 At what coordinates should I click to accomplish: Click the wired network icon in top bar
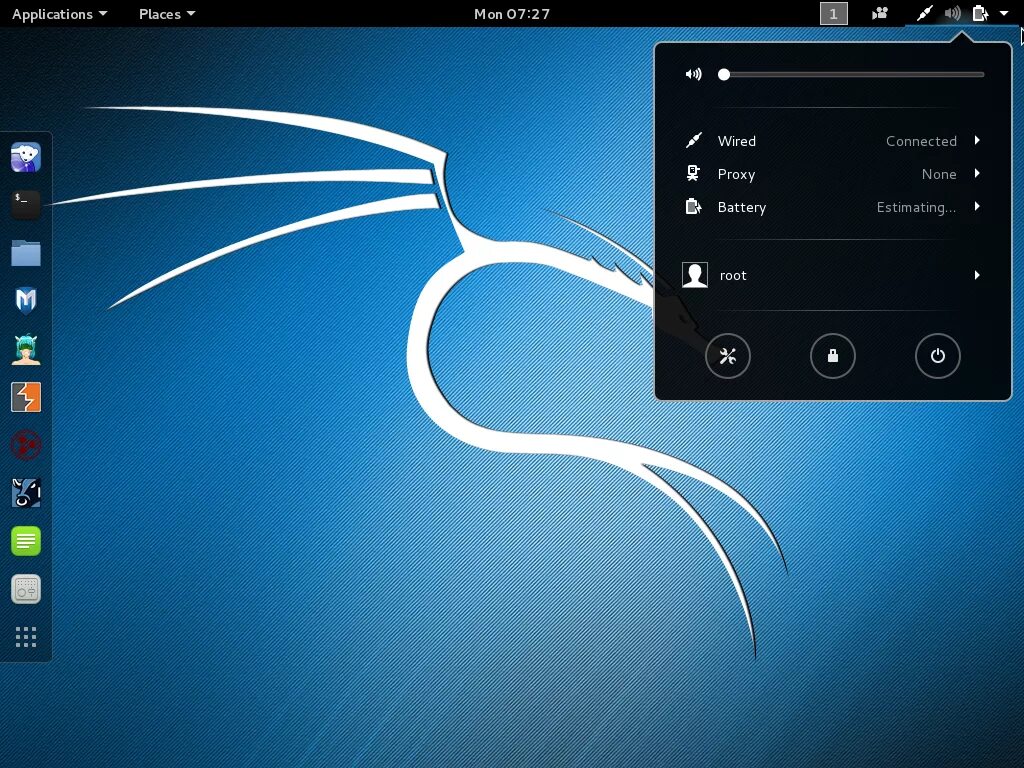[924, 13]
